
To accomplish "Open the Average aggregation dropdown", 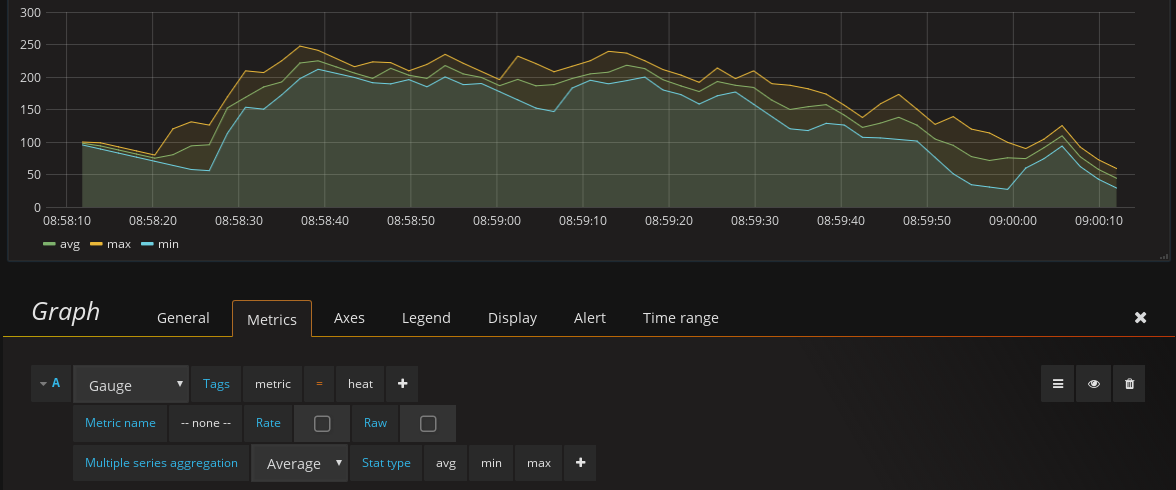I will pyautogui.click(x=299, y=463).
